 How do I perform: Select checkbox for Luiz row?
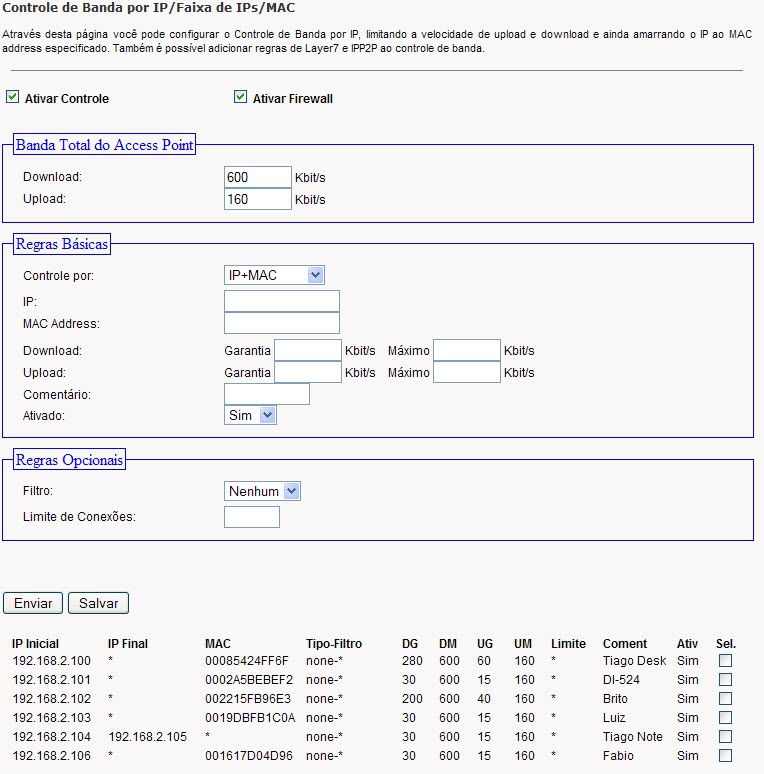[x=725, y=717]
